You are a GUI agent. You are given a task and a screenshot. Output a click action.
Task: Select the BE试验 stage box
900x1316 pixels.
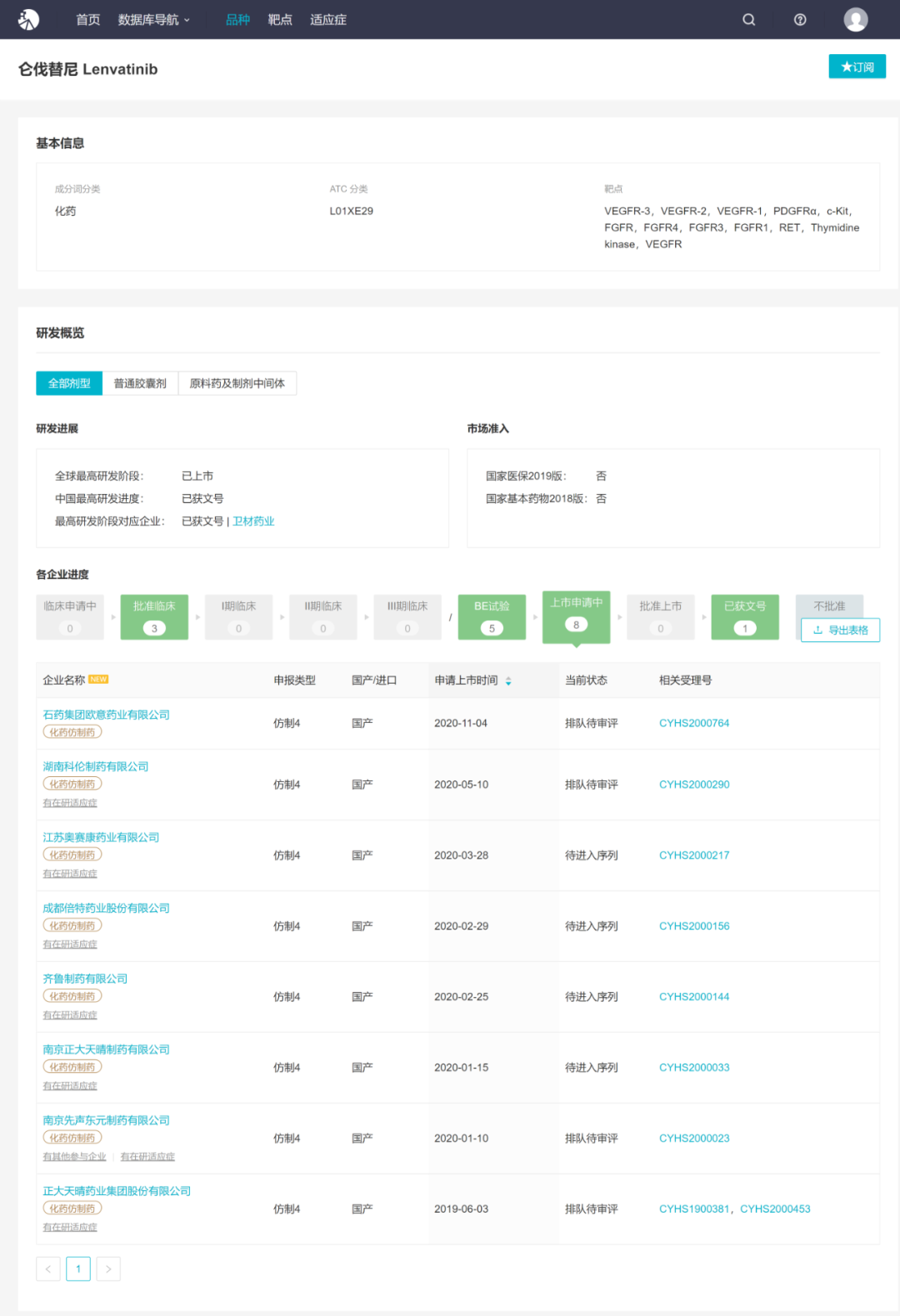point(492,616)
